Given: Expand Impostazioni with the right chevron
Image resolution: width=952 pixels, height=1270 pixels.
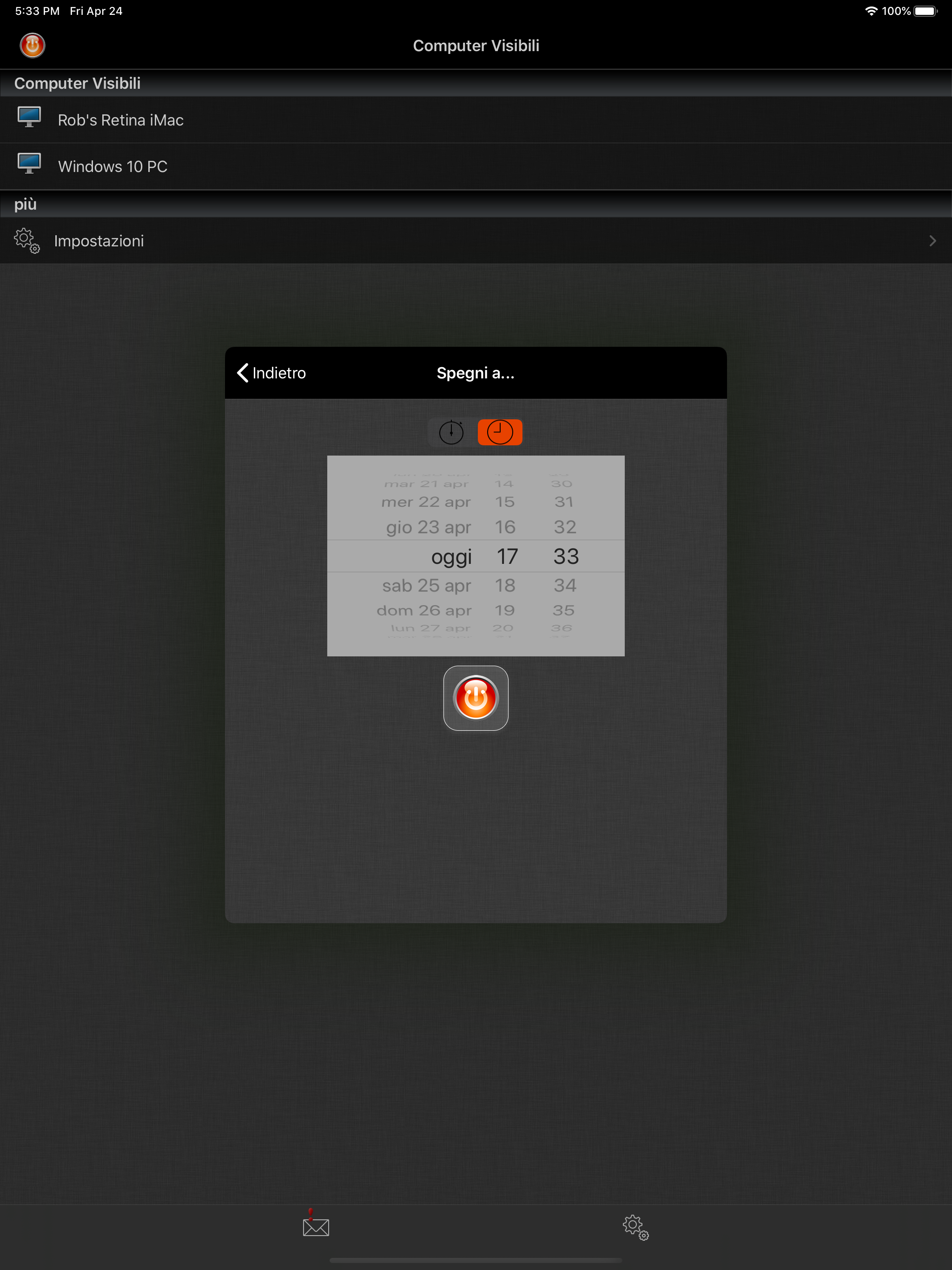Looking at the screenshot, I should tap(932, 241).
